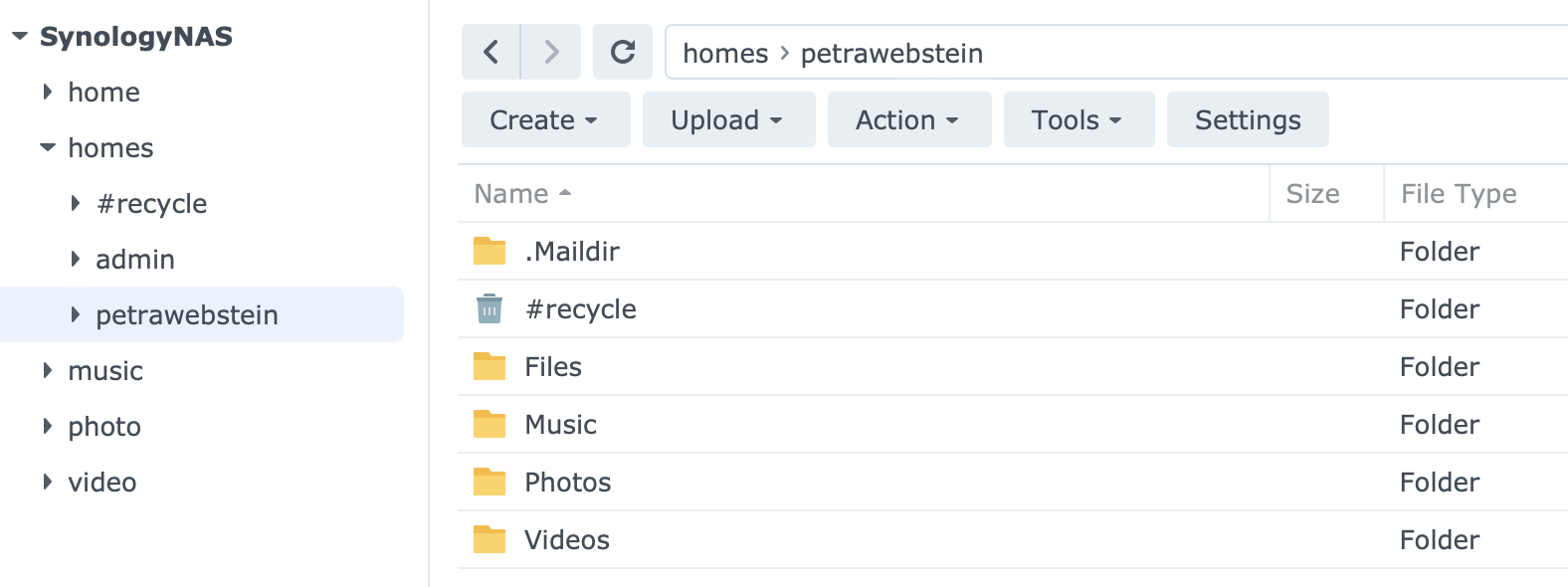Select the #recycle trash bin icon
This screenshot has width=1568, height=587.
pyautogui.click(x=489, y=309)
